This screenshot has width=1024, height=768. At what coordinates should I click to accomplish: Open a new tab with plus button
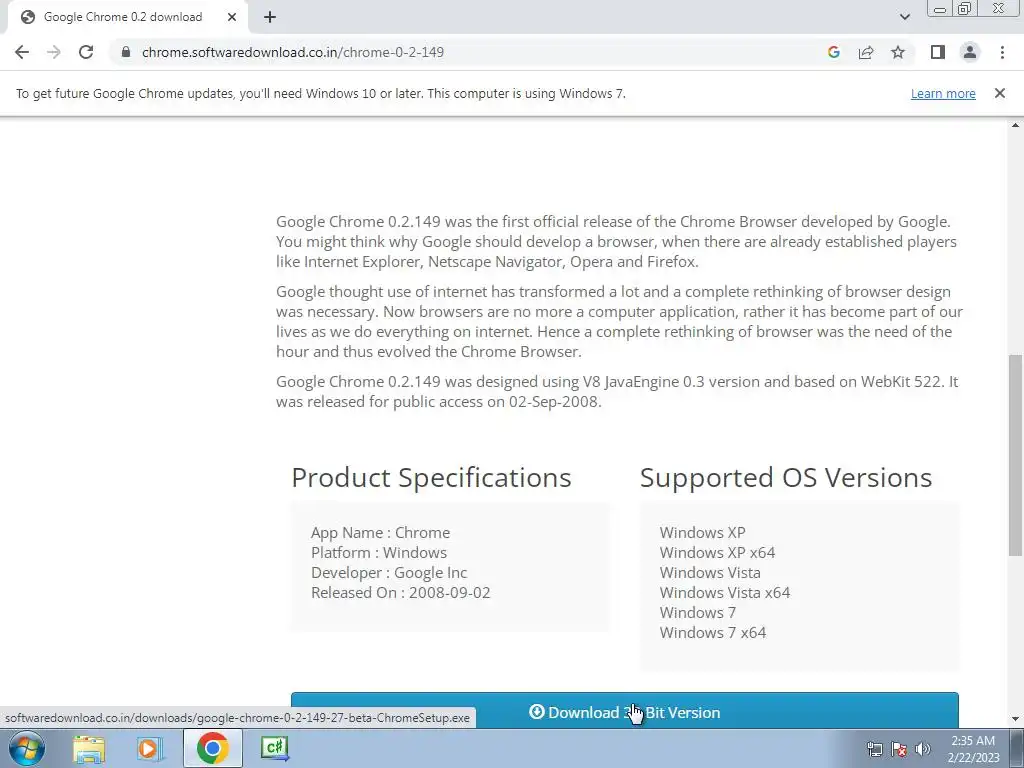270,17
